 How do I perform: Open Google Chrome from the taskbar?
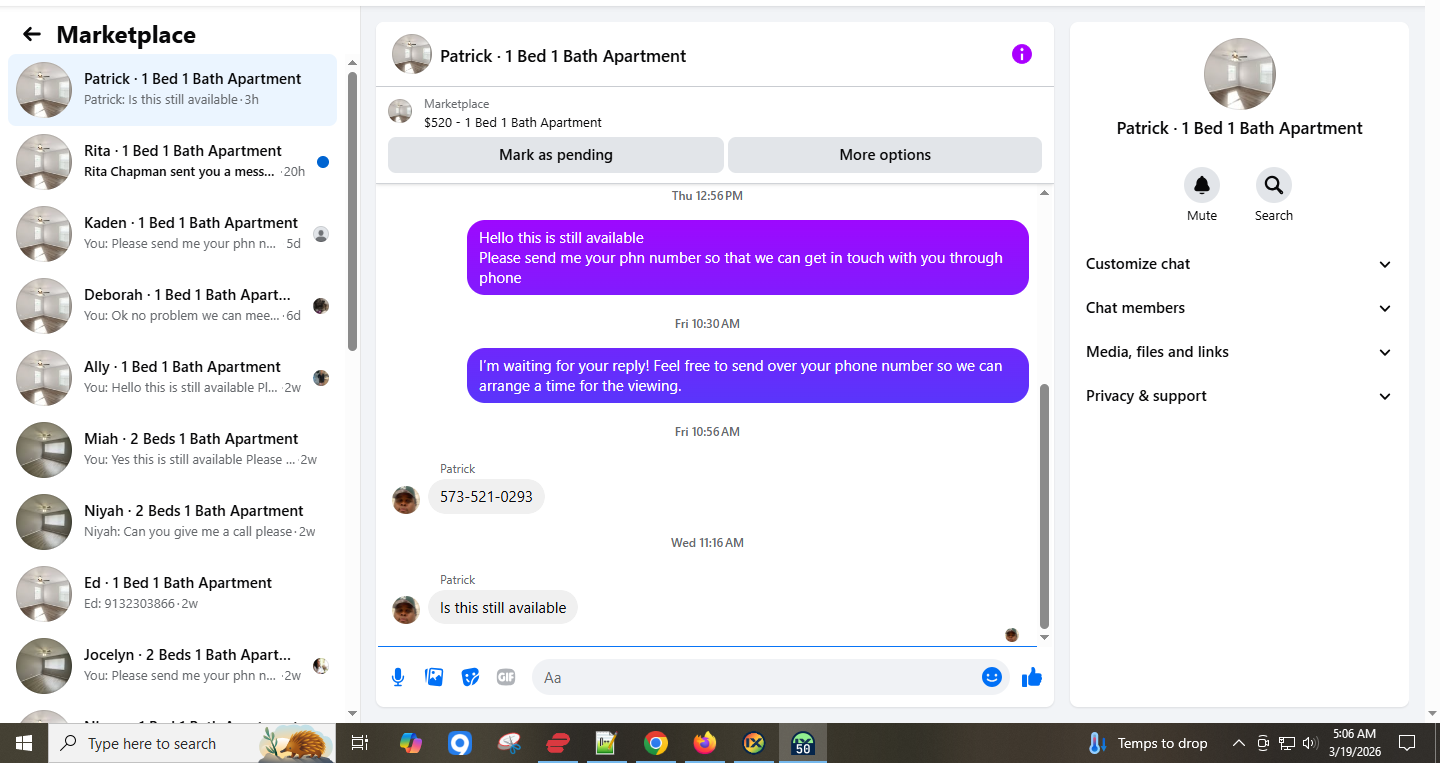pos(656,743)
